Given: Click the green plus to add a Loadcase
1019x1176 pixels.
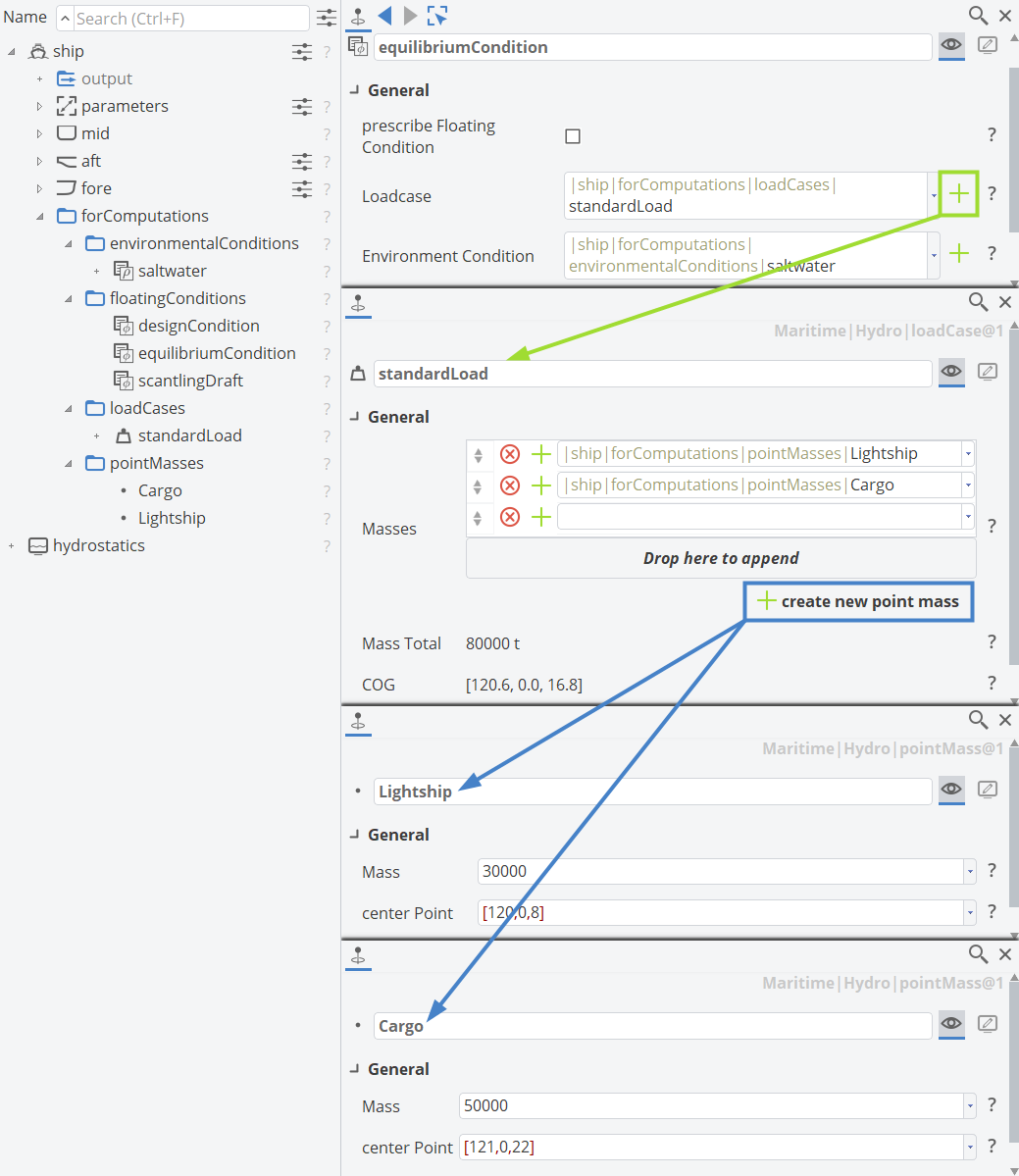Looking at the screenshot, I should [958, 193].
